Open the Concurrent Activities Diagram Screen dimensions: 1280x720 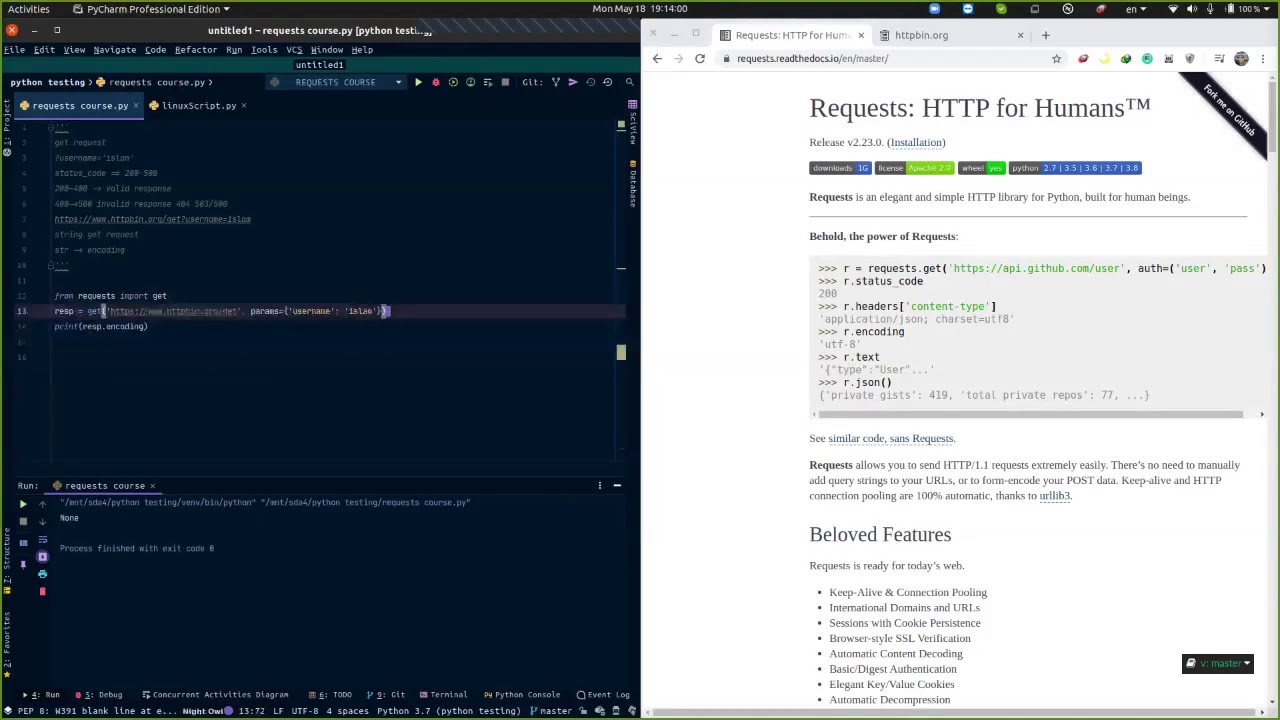click(215, 695)
